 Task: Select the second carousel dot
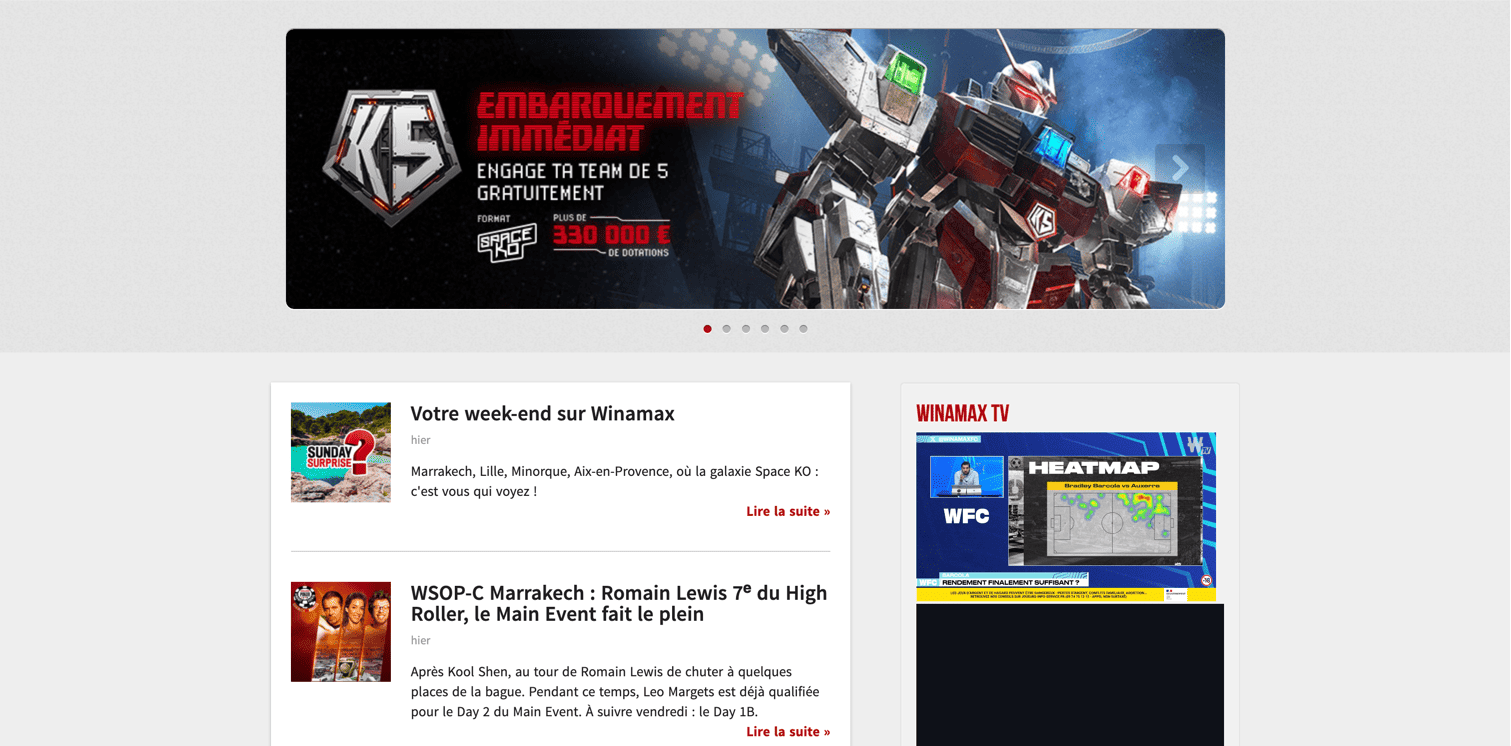727,329
